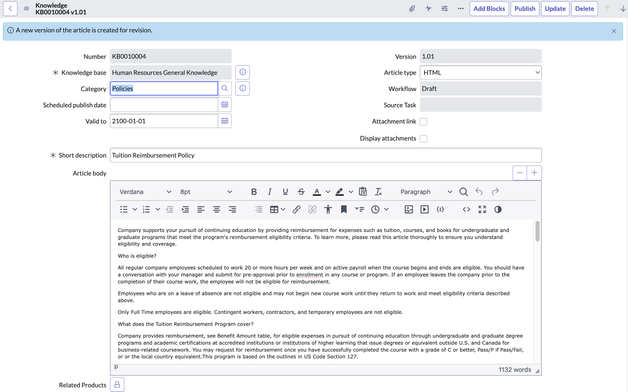Screen dimensions: 628x392
Task: Click the paperclip manage attachments icon
Action: [x=412, y=8]
